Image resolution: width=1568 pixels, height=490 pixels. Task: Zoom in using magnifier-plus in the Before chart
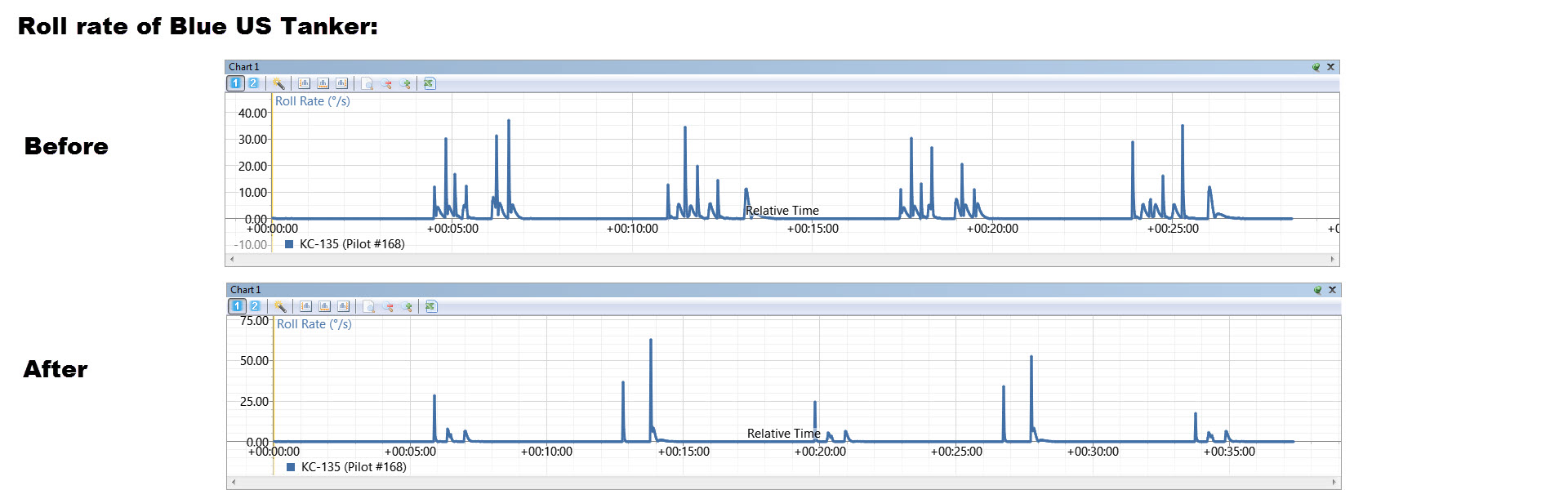click(405, 83)
